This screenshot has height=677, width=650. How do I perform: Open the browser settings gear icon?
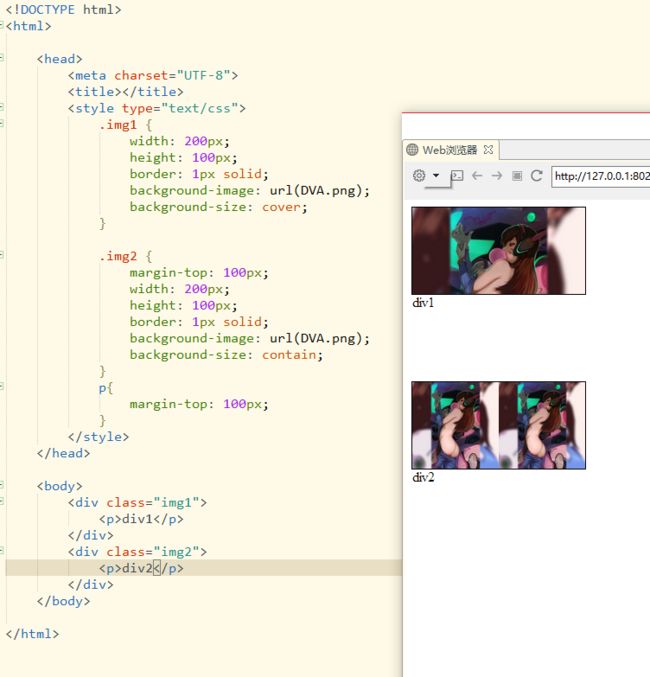point(419,176)
